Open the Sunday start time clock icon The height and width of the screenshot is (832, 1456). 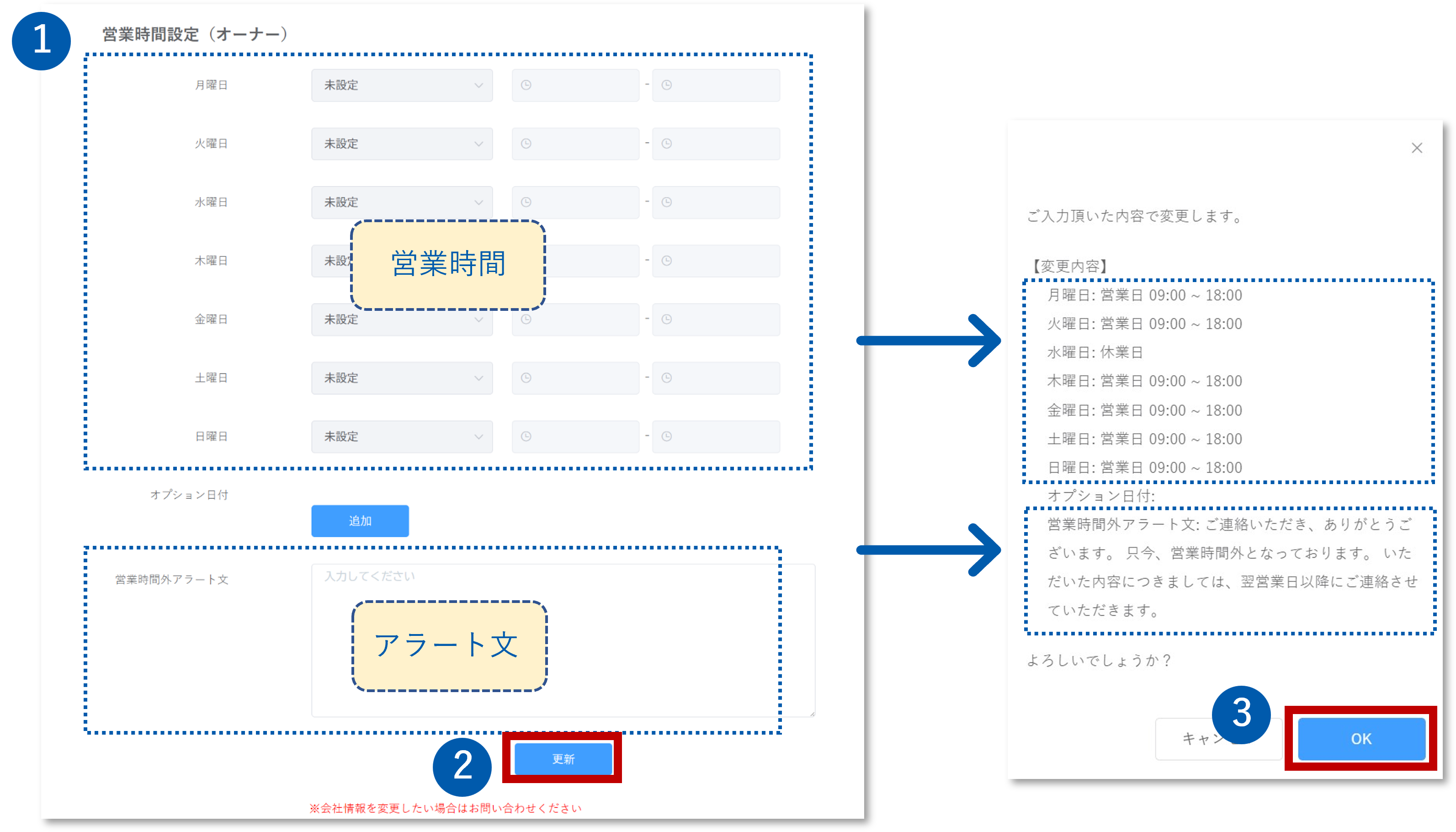[526, 436]
